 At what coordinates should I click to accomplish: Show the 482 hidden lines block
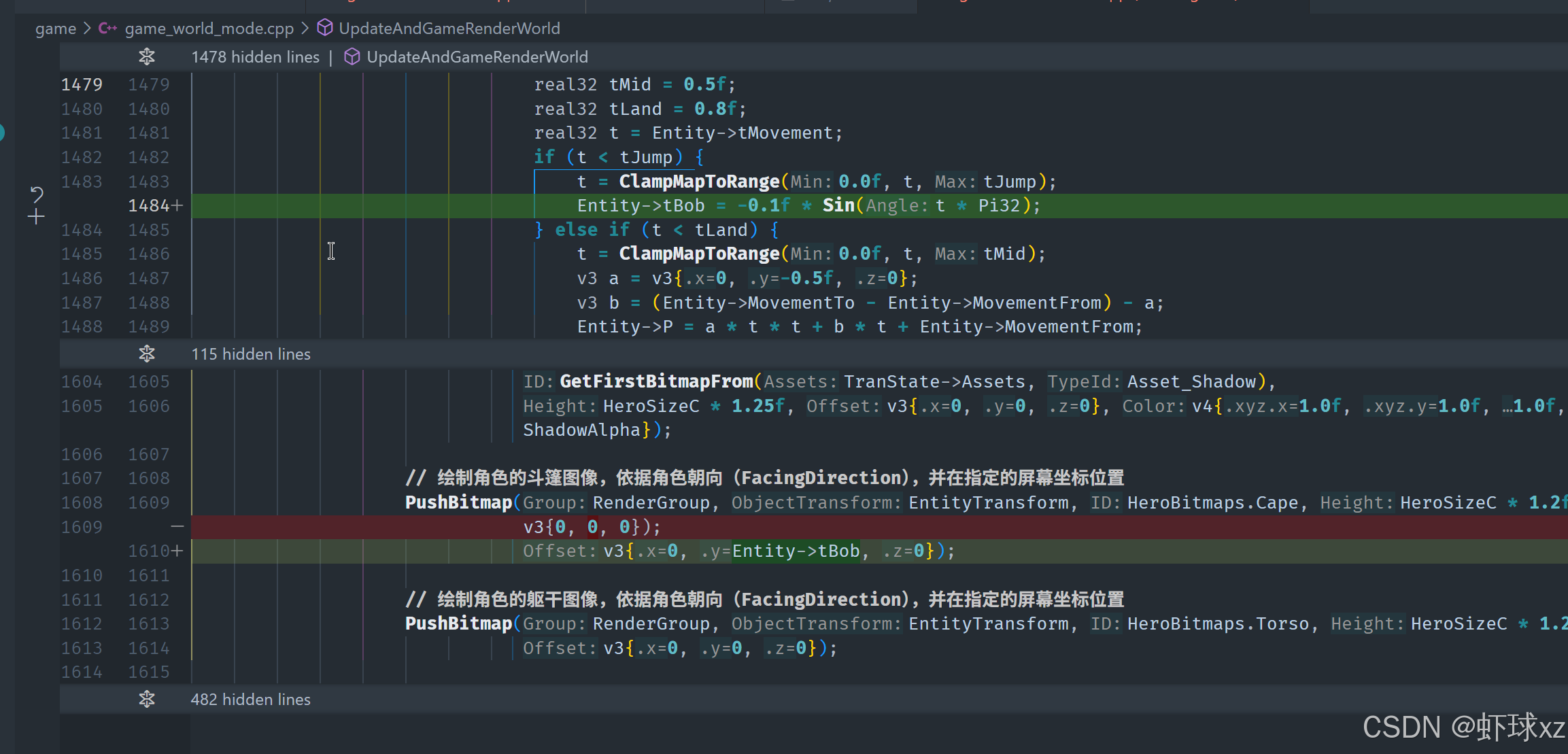tap(147, 700)
